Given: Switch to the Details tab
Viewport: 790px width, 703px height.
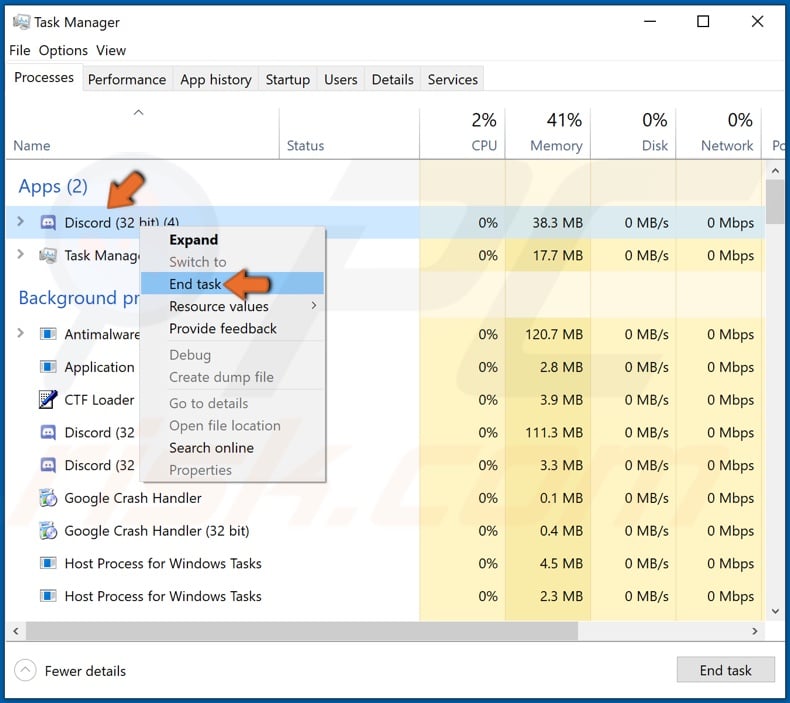Looking at the screenshot, I should tap(392, 79).
